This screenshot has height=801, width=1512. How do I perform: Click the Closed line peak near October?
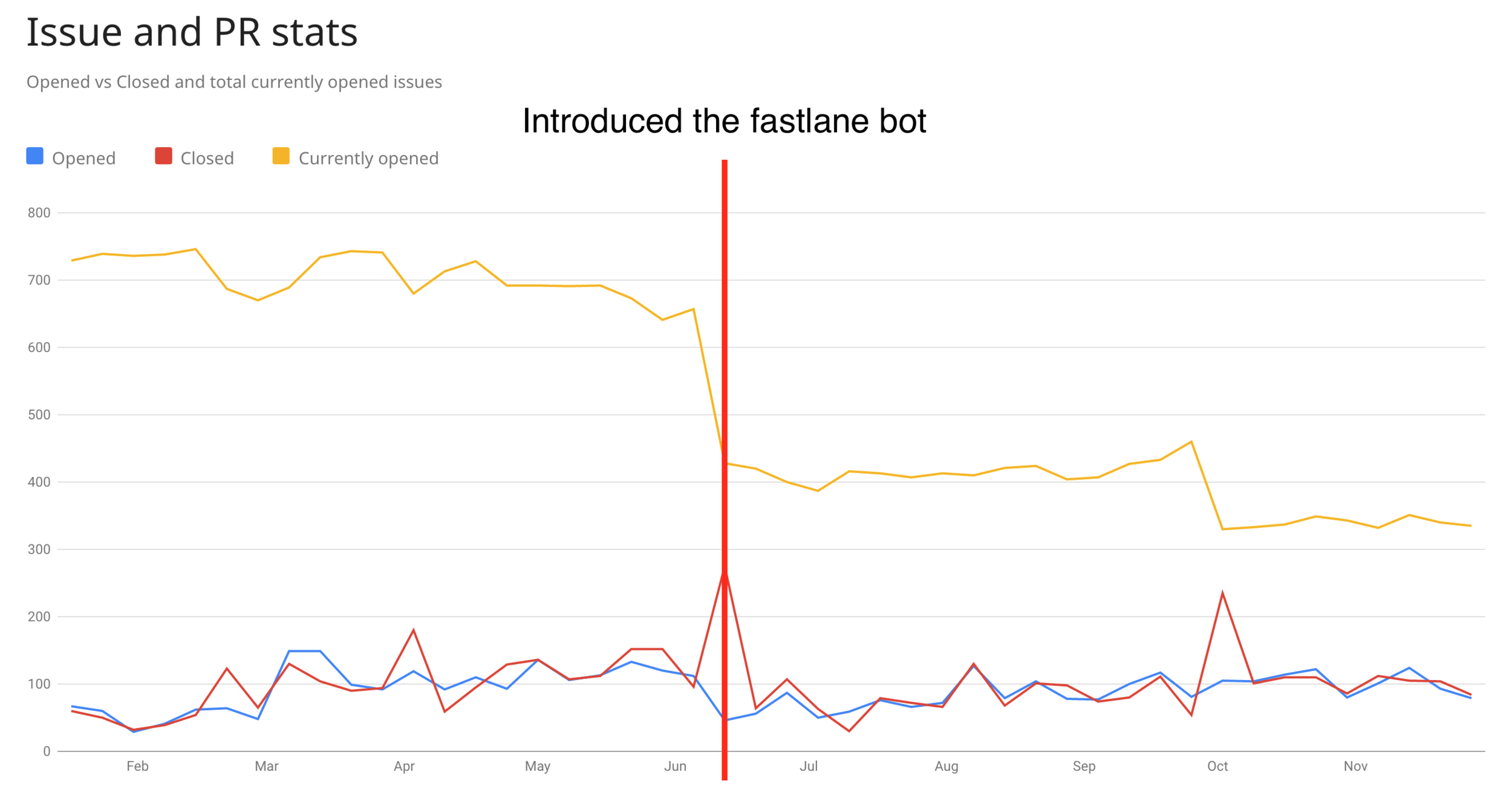[x=1222, y=593]
